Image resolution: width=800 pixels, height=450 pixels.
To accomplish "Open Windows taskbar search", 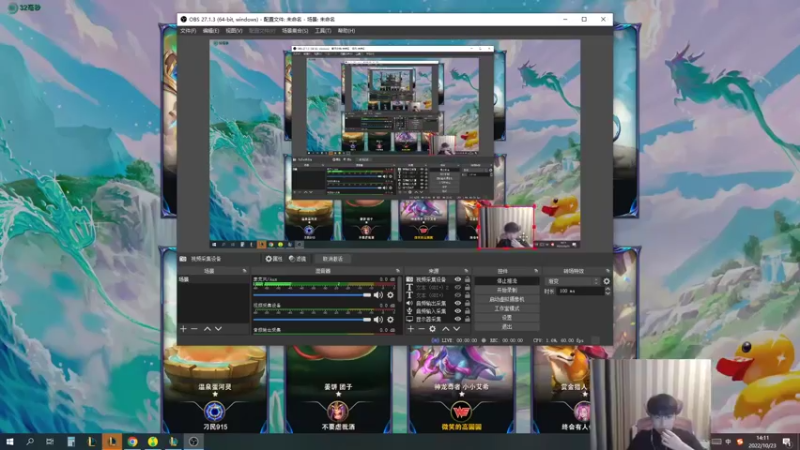I will [30, 441].
